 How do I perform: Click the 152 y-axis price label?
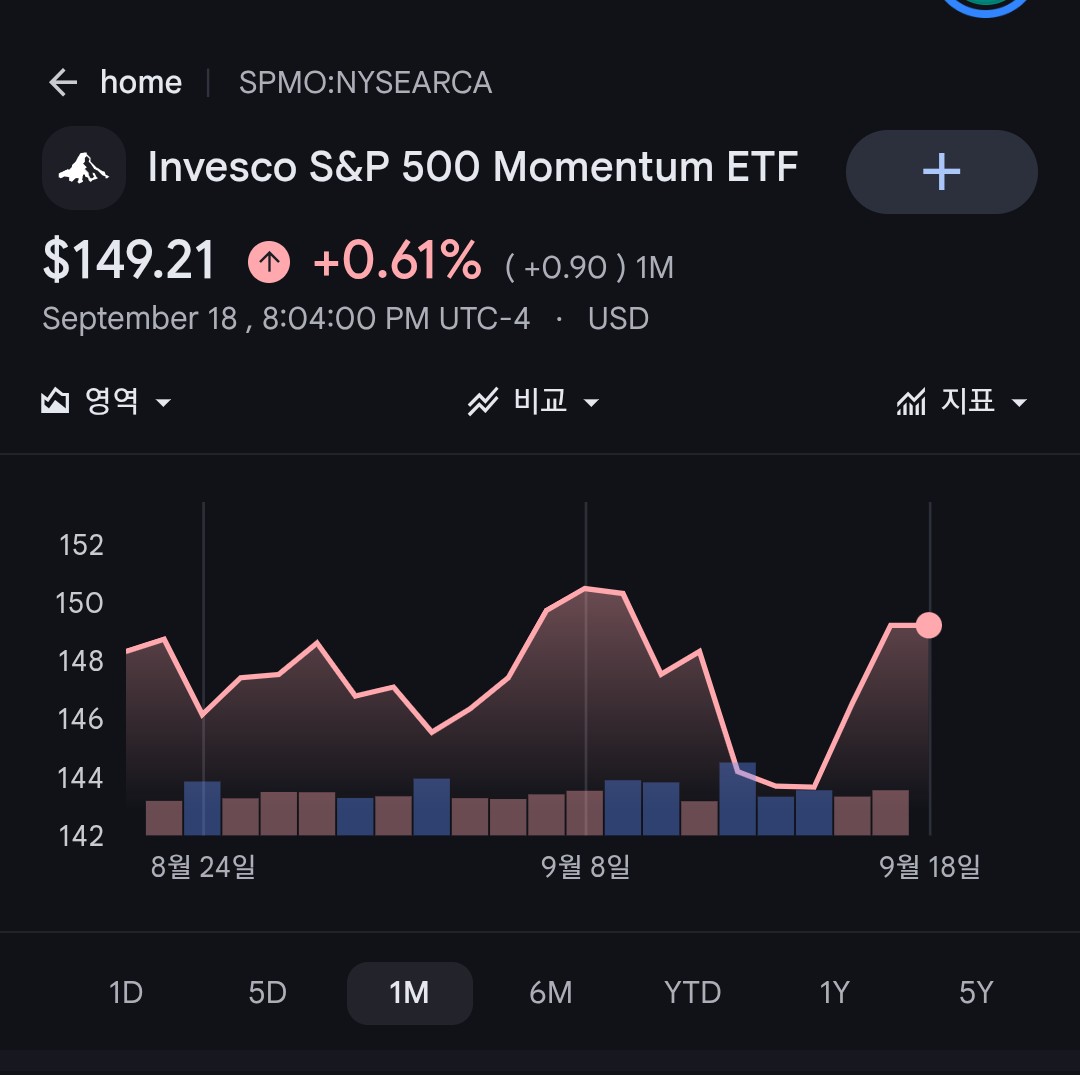click(81, 545)
